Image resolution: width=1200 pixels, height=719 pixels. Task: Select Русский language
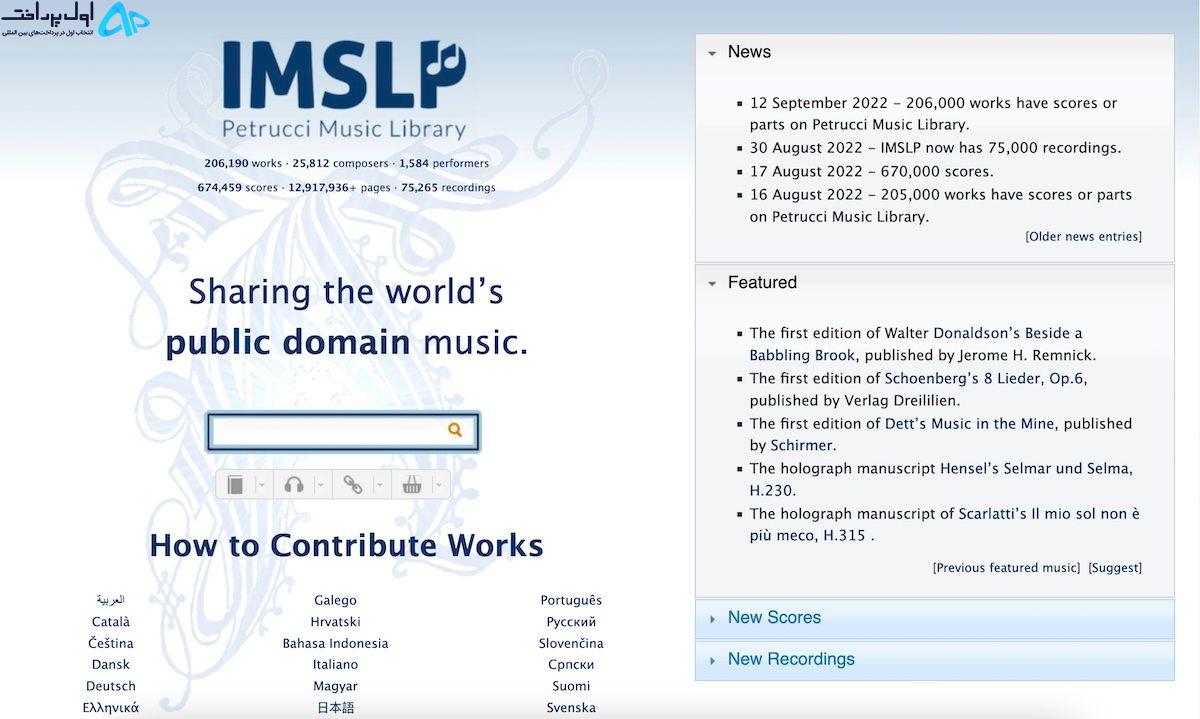pos(571,622)
